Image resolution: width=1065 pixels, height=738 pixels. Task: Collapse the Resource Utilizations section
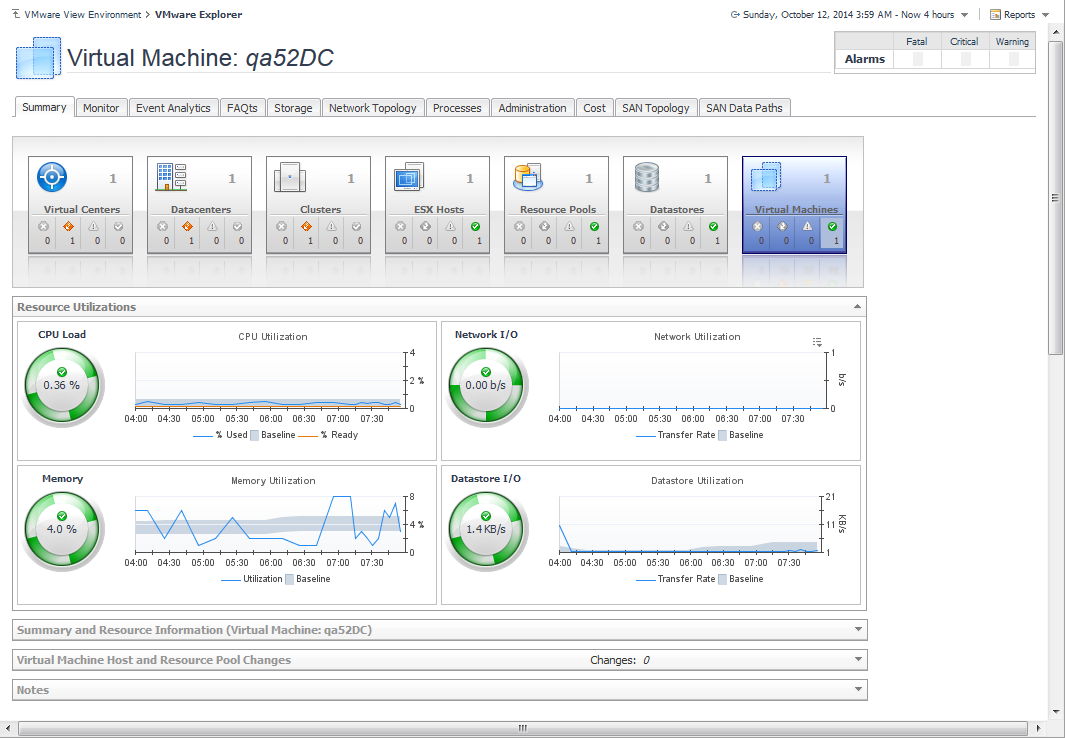(x=856, y=307)
